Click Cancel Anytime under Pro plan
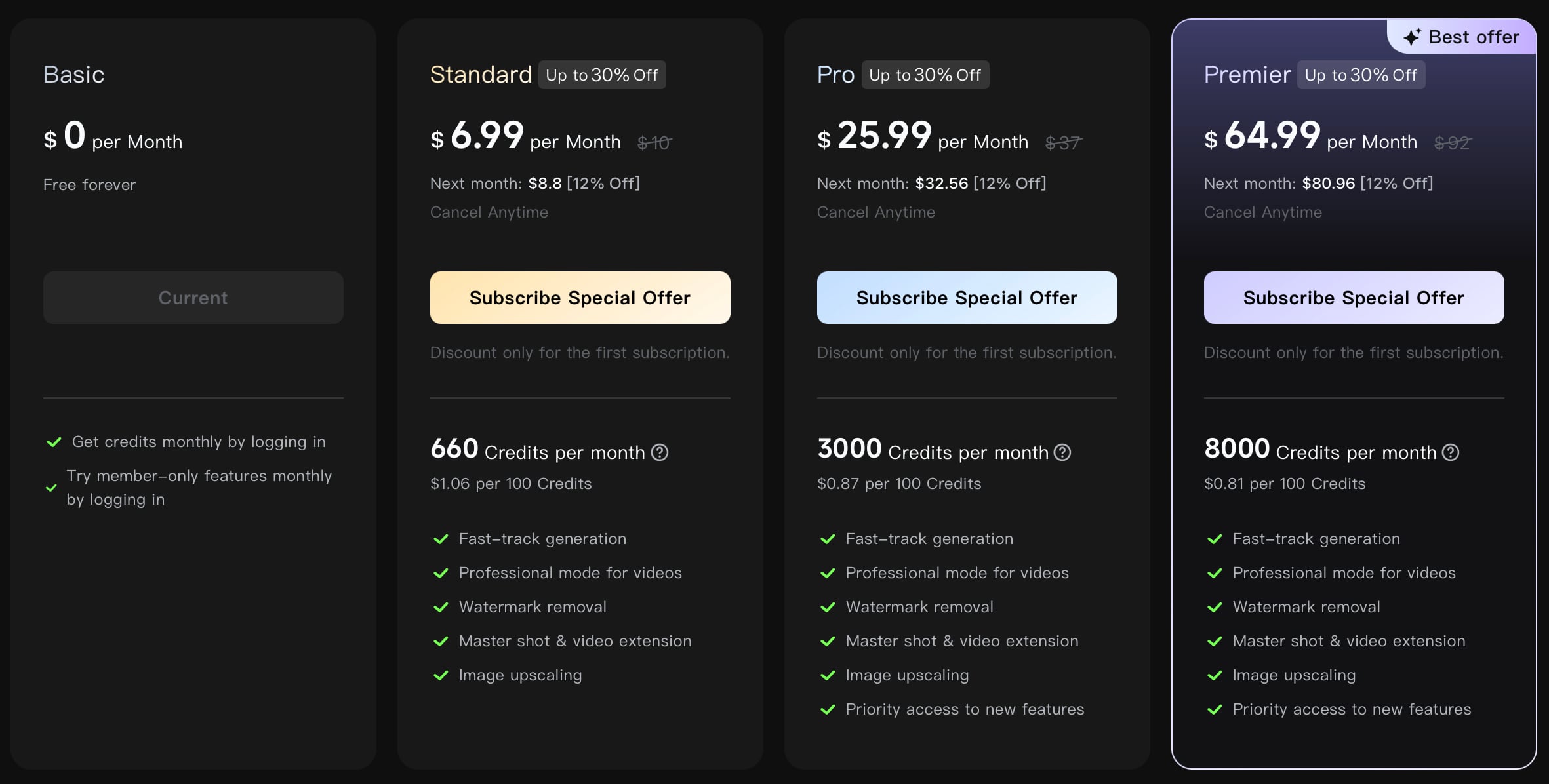 (x=876, y=212)
